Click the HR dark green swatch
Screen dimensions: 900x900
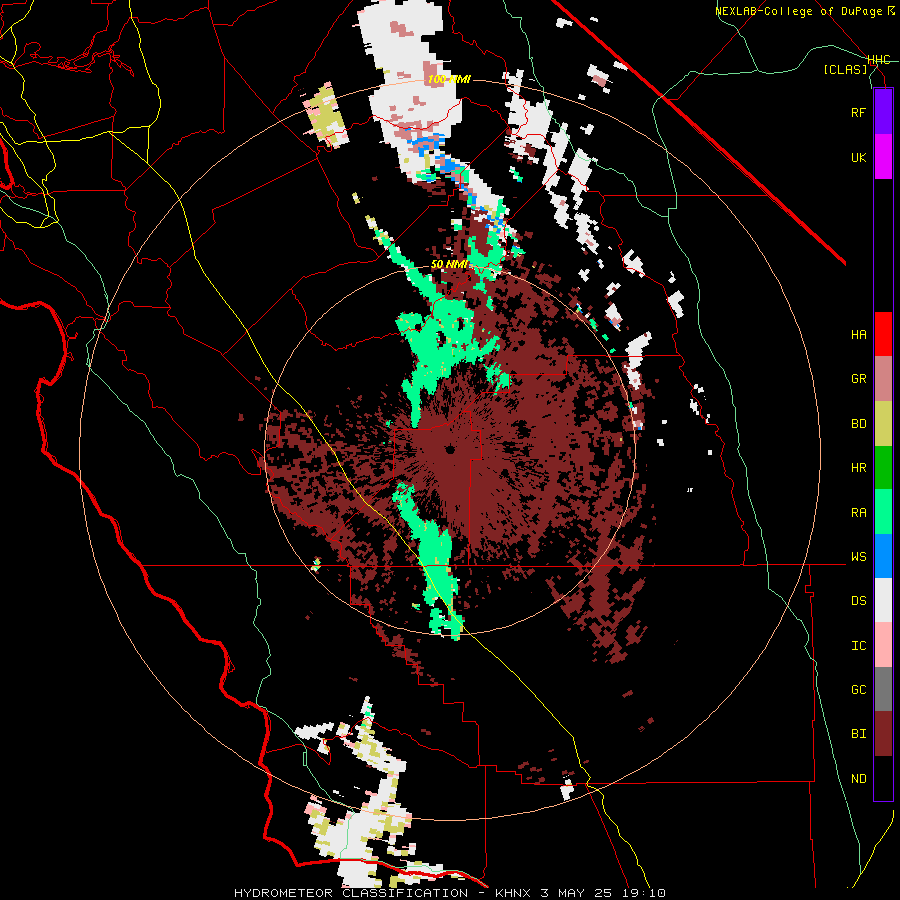click(883, 467)
